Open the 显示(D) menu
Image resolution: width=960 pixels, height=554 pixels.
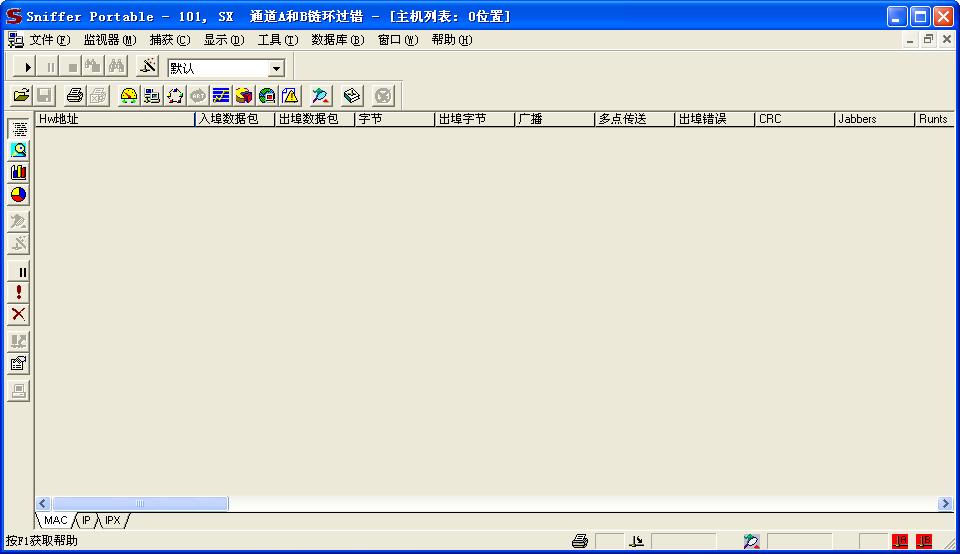[223, 40]
